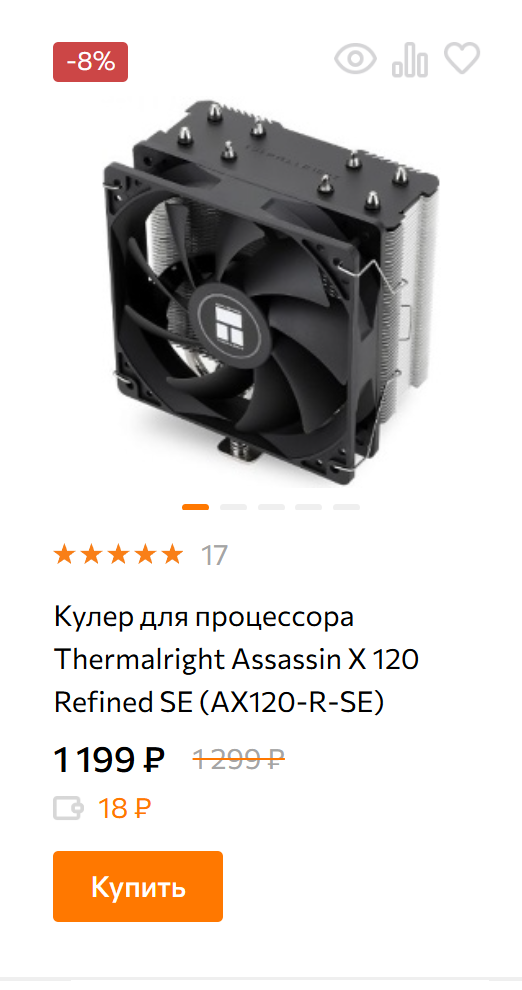Click the -8% discount badge

(x=90, y=62)
